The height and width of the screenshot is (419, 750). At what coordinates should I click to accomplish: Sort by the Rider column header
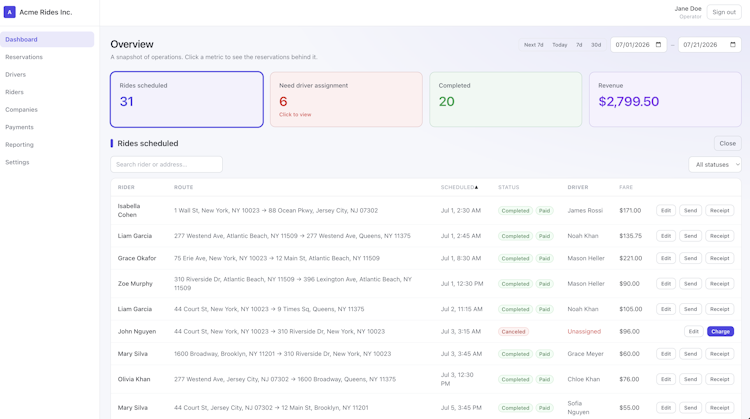click(126, 187)
